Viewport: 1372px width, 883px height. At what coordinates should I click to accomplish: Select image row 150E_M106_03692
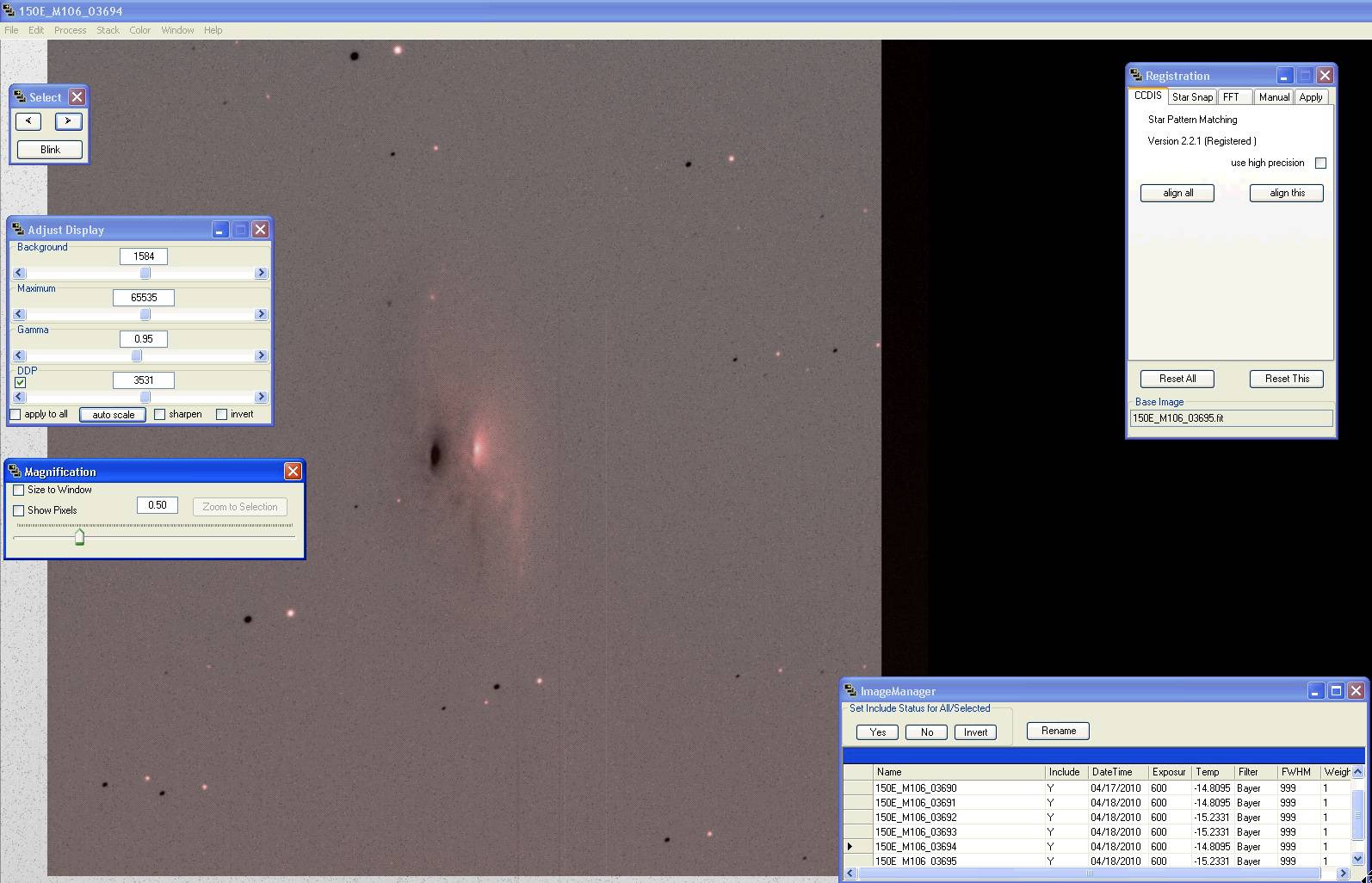tap(916, 818)
